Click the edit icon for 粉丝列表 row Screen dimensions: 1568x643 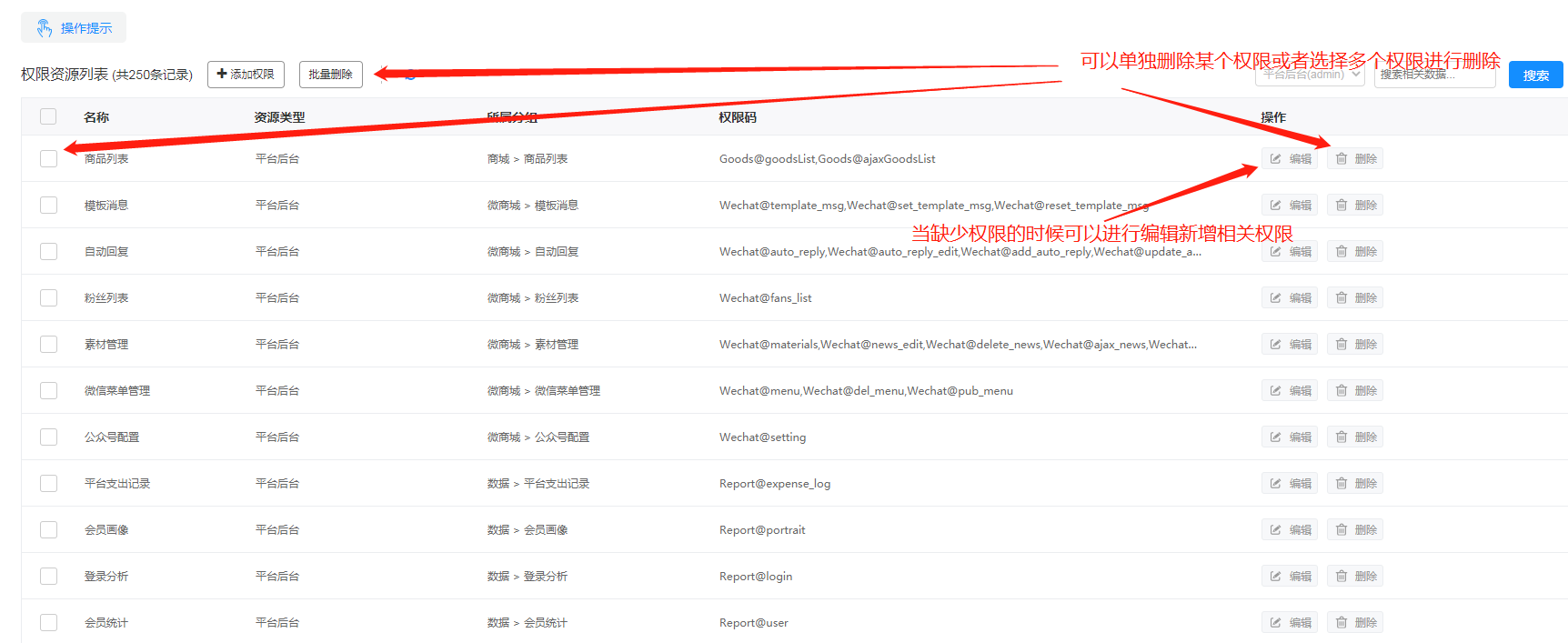(1276, 298)
